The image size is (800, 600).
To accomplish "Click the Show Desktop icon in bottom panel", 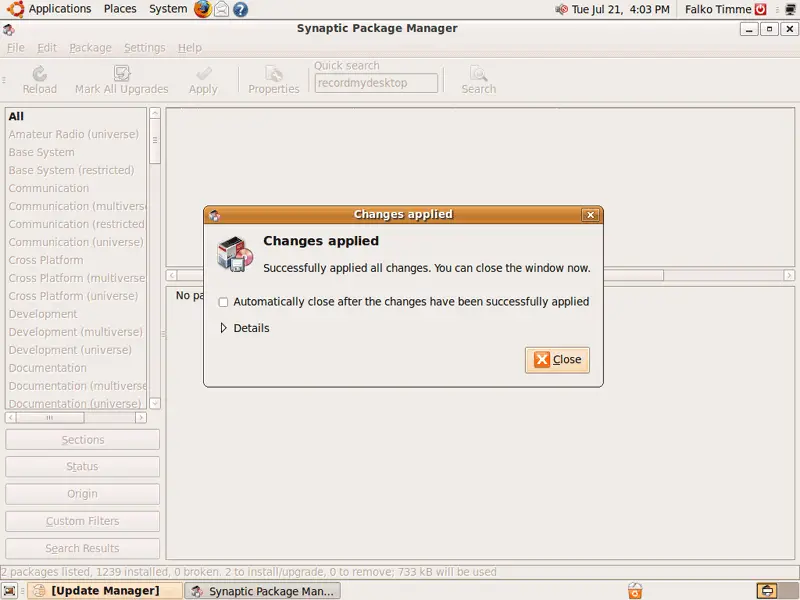I will (10, 591).
